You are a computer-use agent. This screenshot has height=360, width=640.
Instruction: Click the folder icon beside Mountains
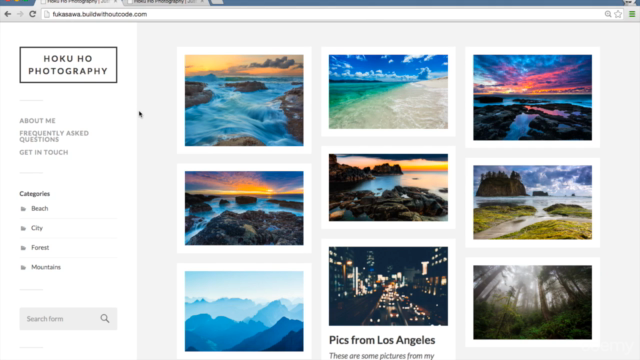[x=23, y=268]
